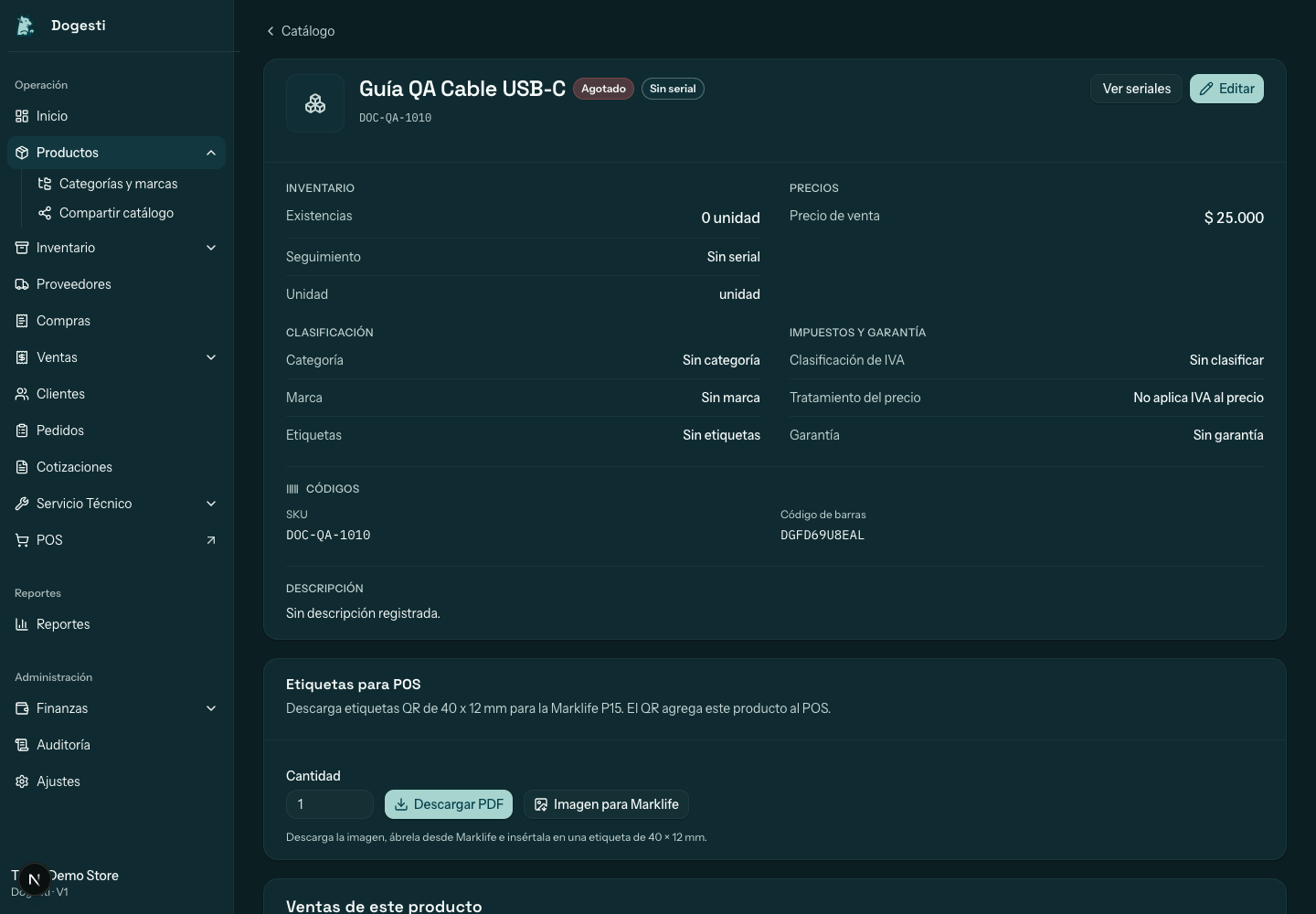
Task: Click the round N avatar badge
Action: tap(34, 879)
